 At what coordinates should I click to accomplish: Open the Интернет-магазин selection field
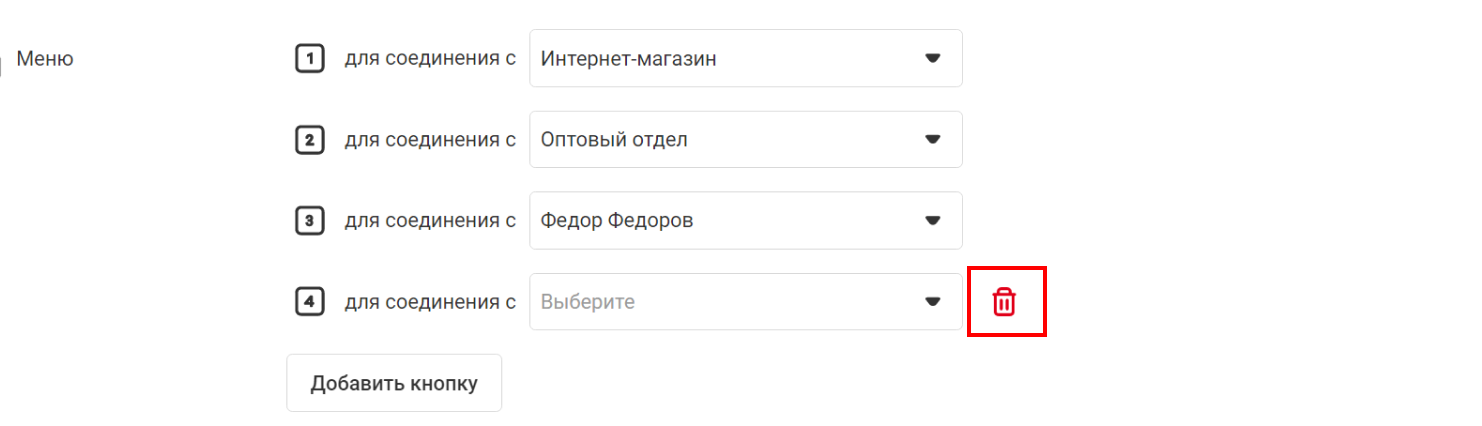tap(746, 59)
